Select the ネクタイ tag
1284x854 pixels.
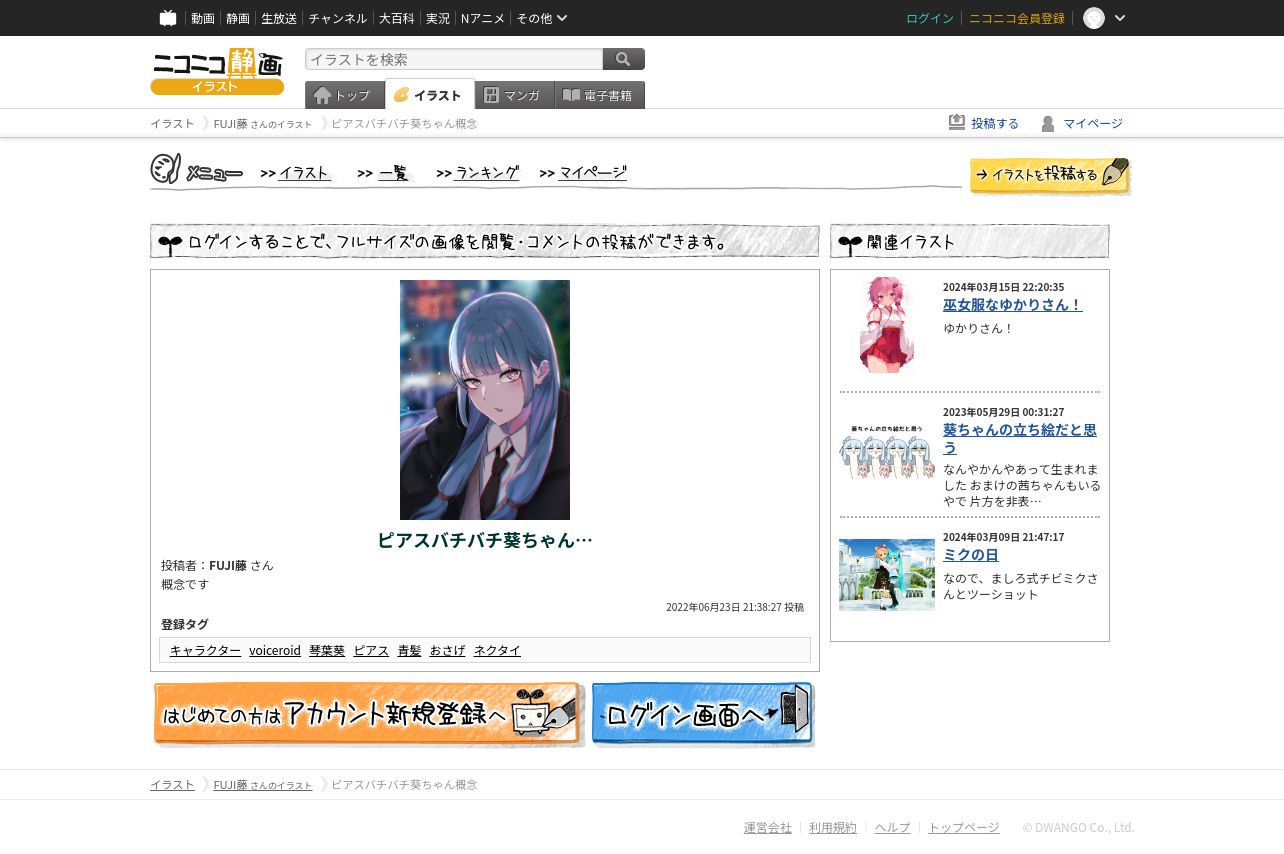click(497, 650)
